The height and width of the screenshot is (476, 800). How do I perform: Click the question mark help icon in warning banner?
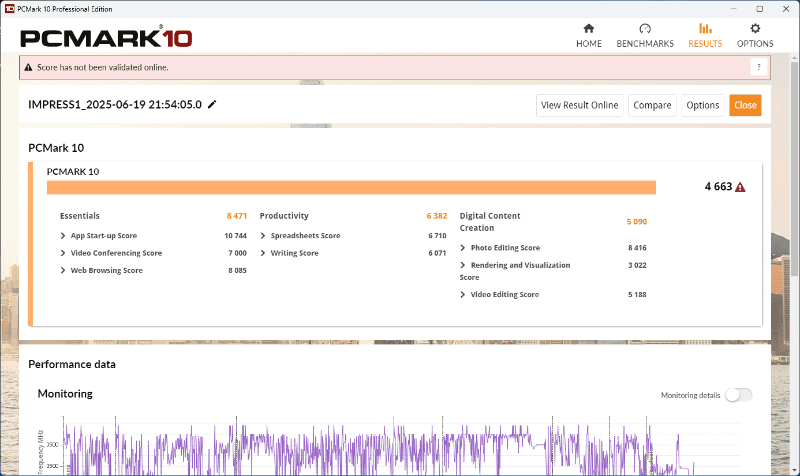tap(759, 67)
